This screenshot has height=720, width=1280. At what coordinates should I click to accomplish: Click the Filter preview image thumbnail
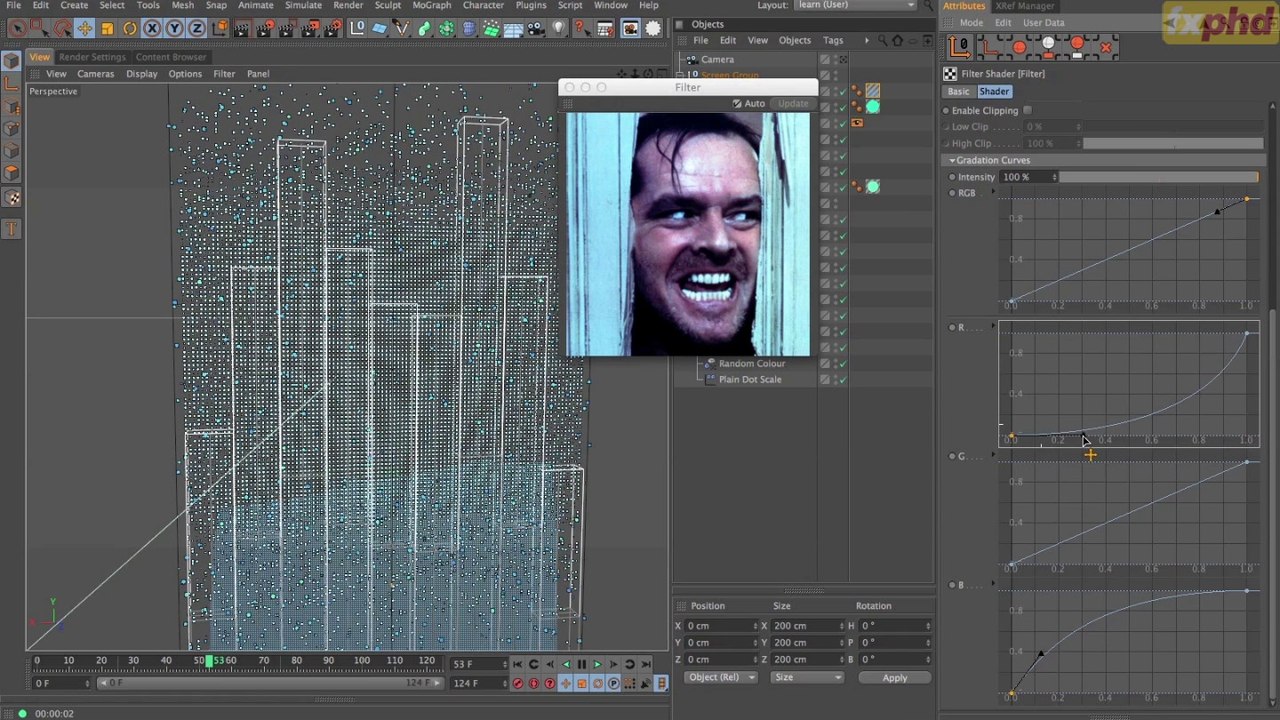coord(688,234)
